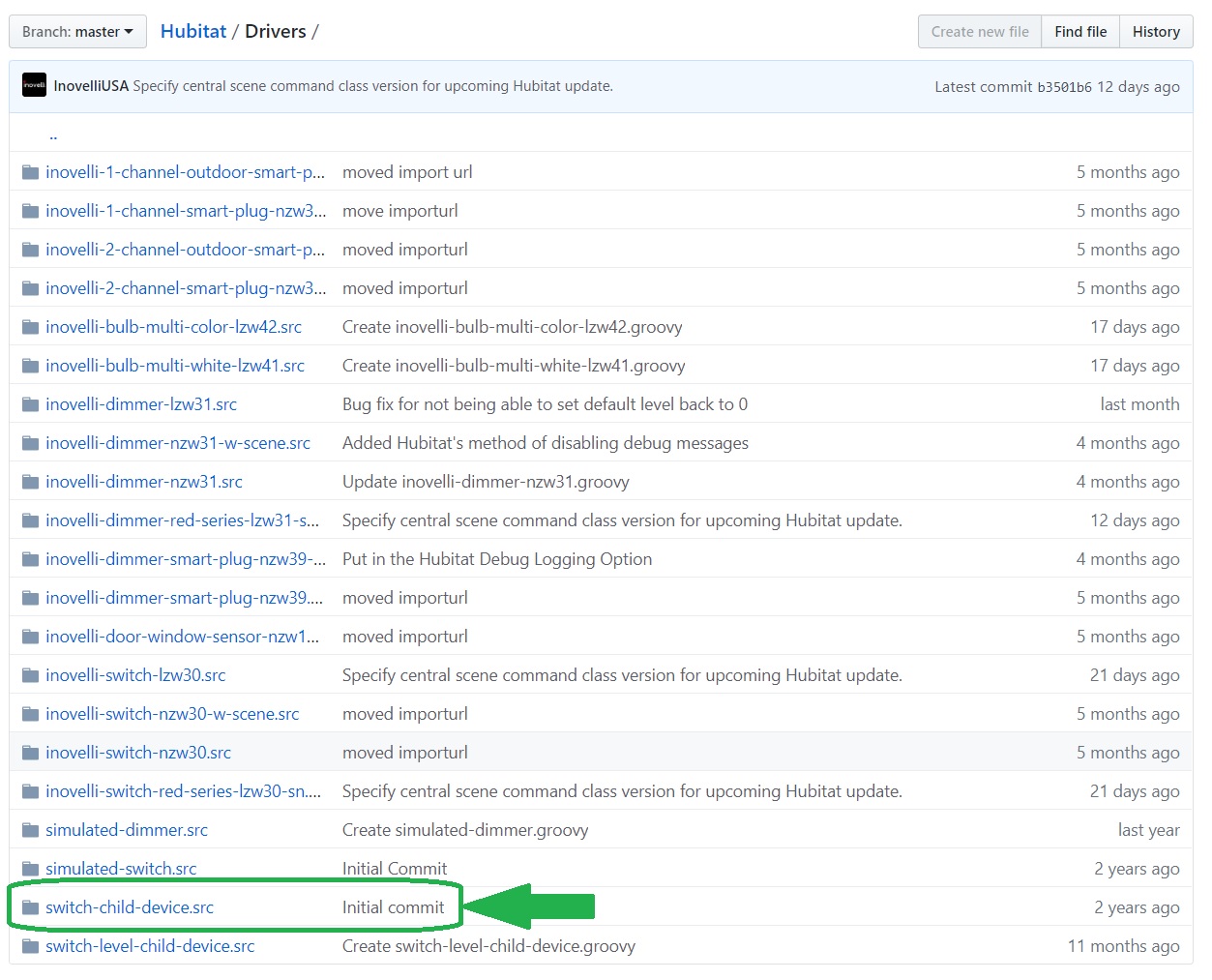Open the inovelli-1-channel-smart-plug-nzw3… folder link
This screenshot has height=980, width=1212.
point(186,211)
